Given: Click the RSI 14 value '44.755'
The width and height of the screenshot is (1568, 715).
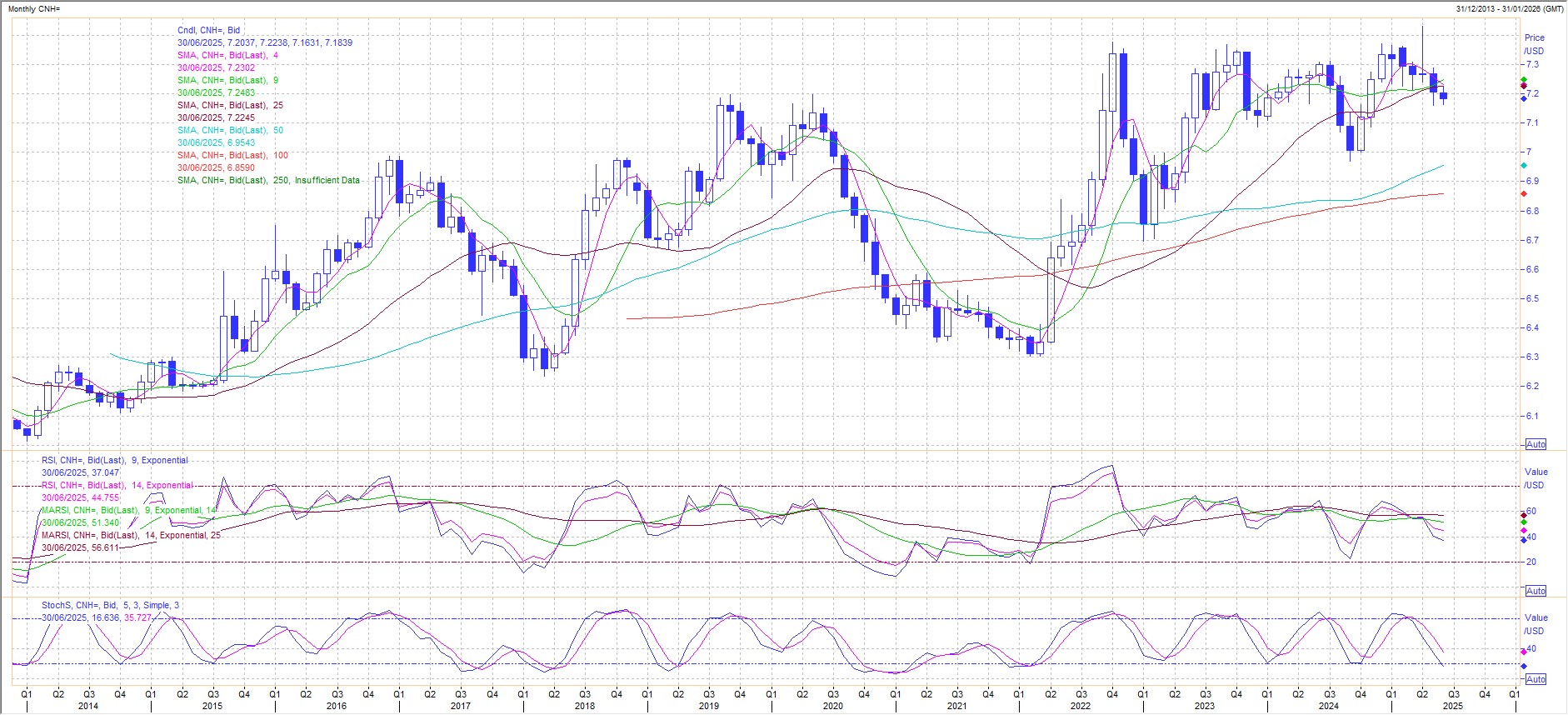Looking at the screenshot, I should point(105,497).
